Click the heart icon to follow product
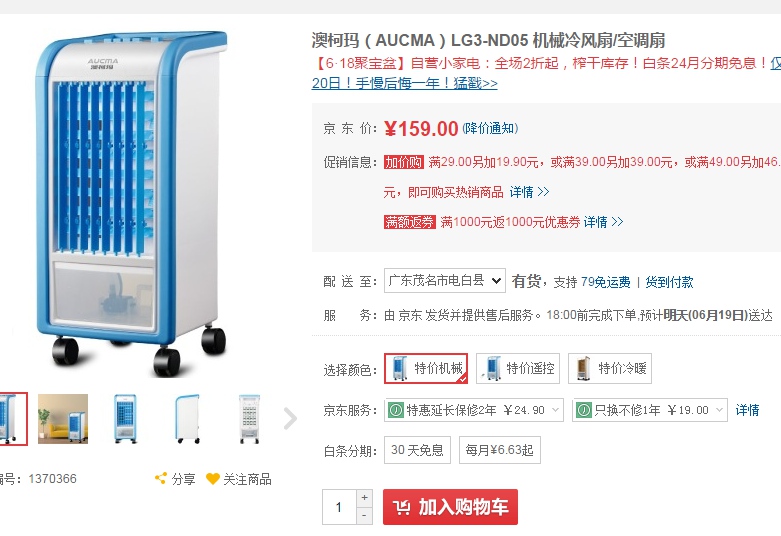Screen dimensions: 781x536 tap(213, 479)
